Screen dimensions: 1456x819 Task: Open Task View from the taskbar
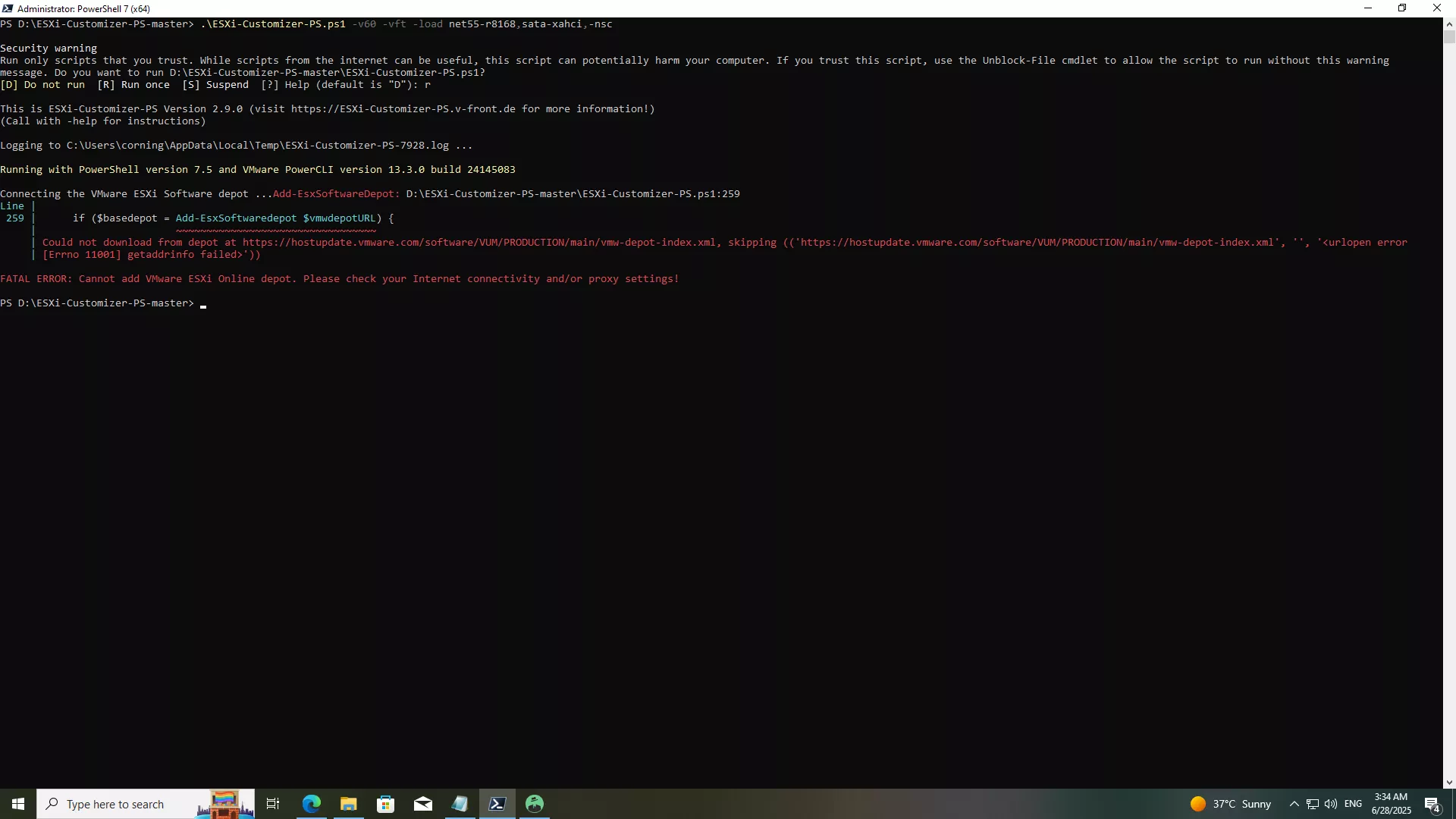click(273, 804)
